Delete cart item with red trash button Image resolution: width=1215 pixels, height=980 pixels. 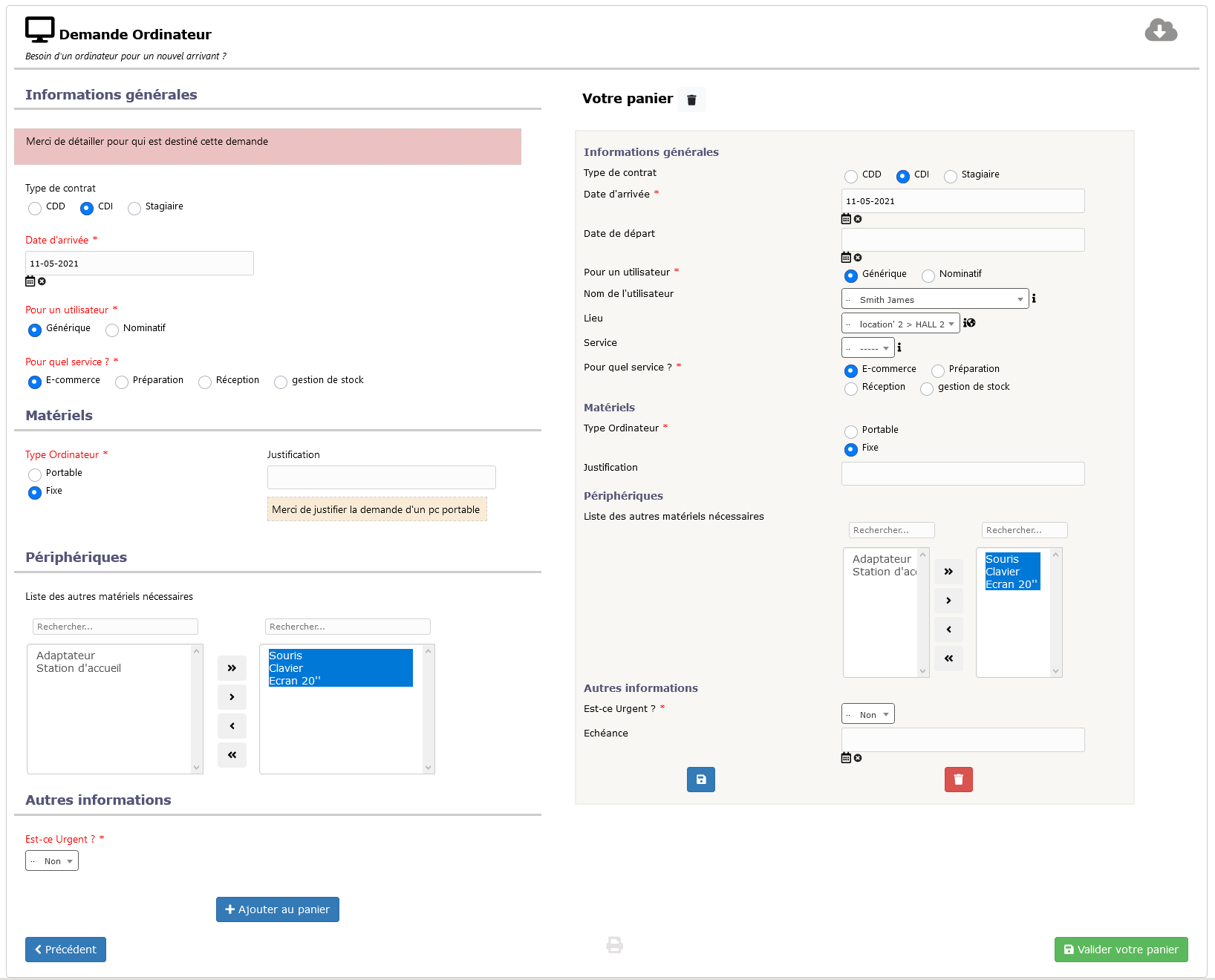coord(959,780)
